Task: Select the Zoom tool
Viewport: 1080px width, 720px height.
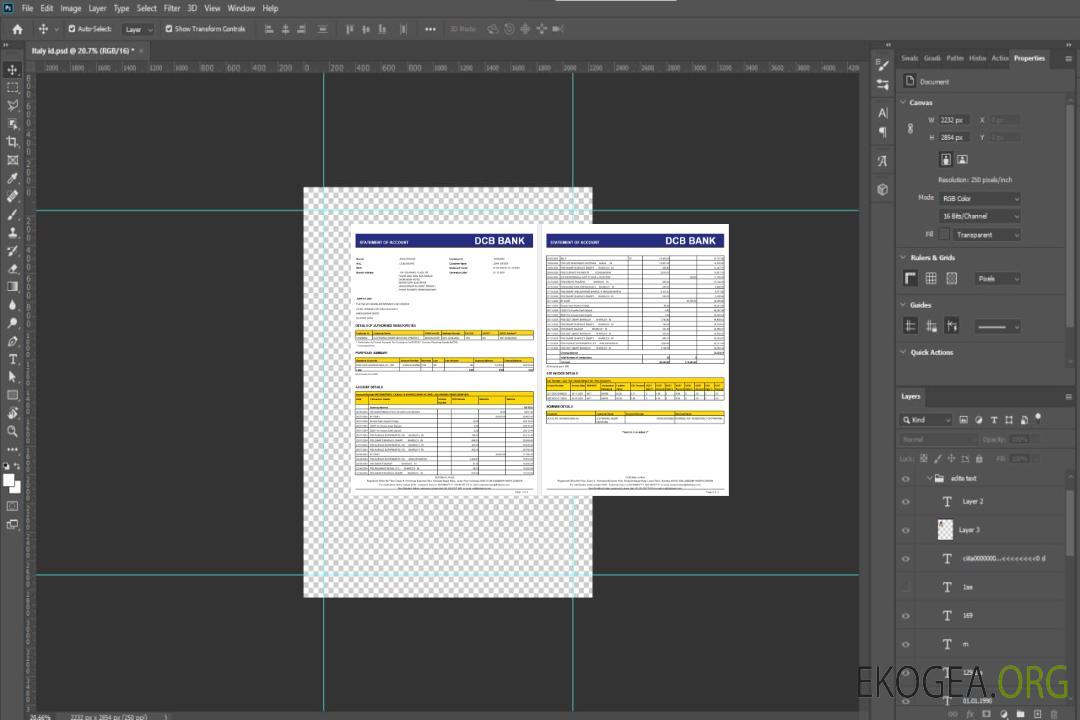Action: [12, 431]
